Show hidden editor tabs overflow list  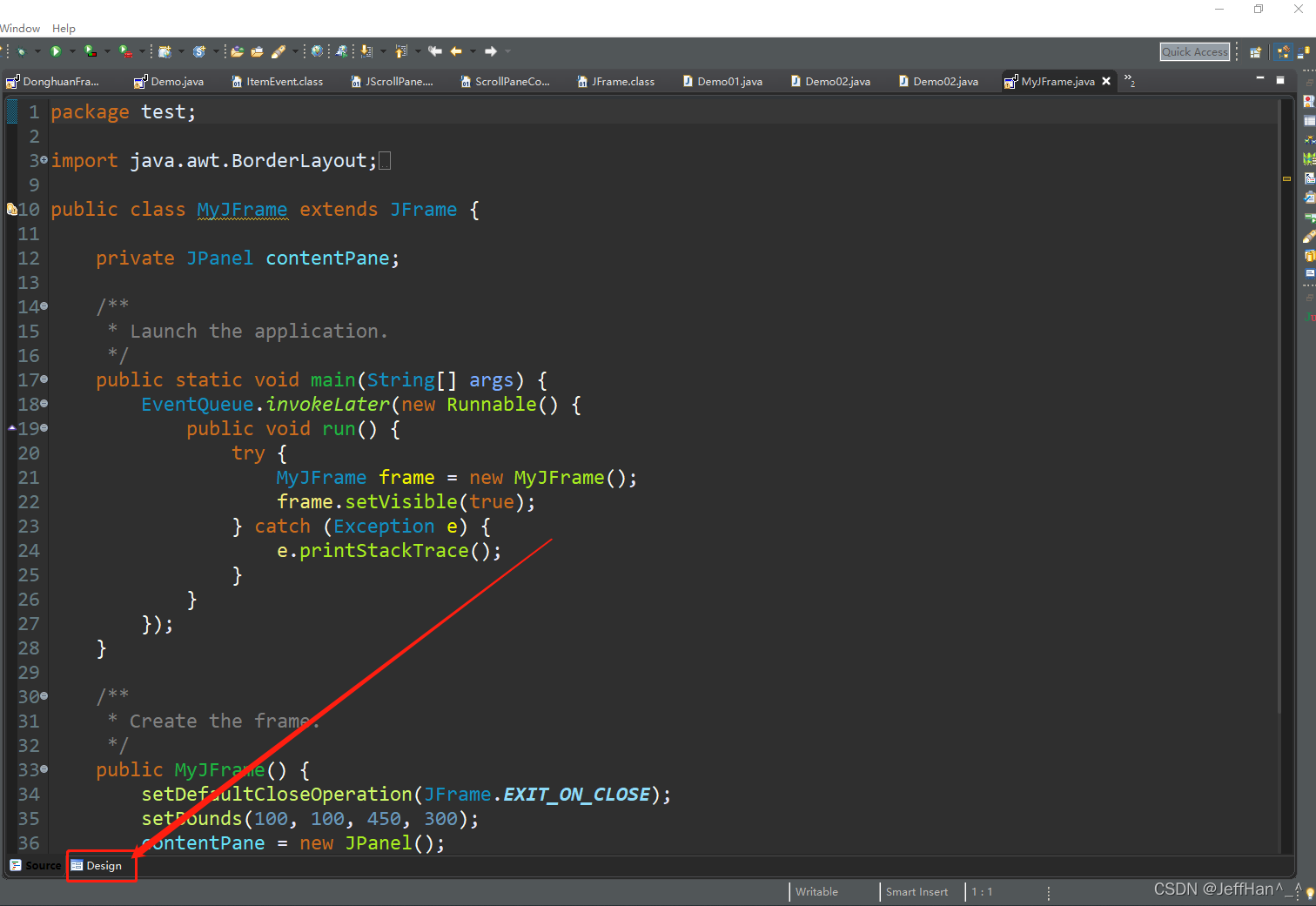1129,81
